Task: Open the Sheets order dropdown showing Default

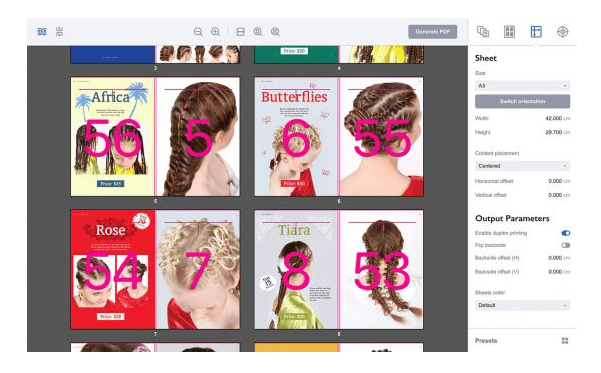Action: tap(522, 306)
